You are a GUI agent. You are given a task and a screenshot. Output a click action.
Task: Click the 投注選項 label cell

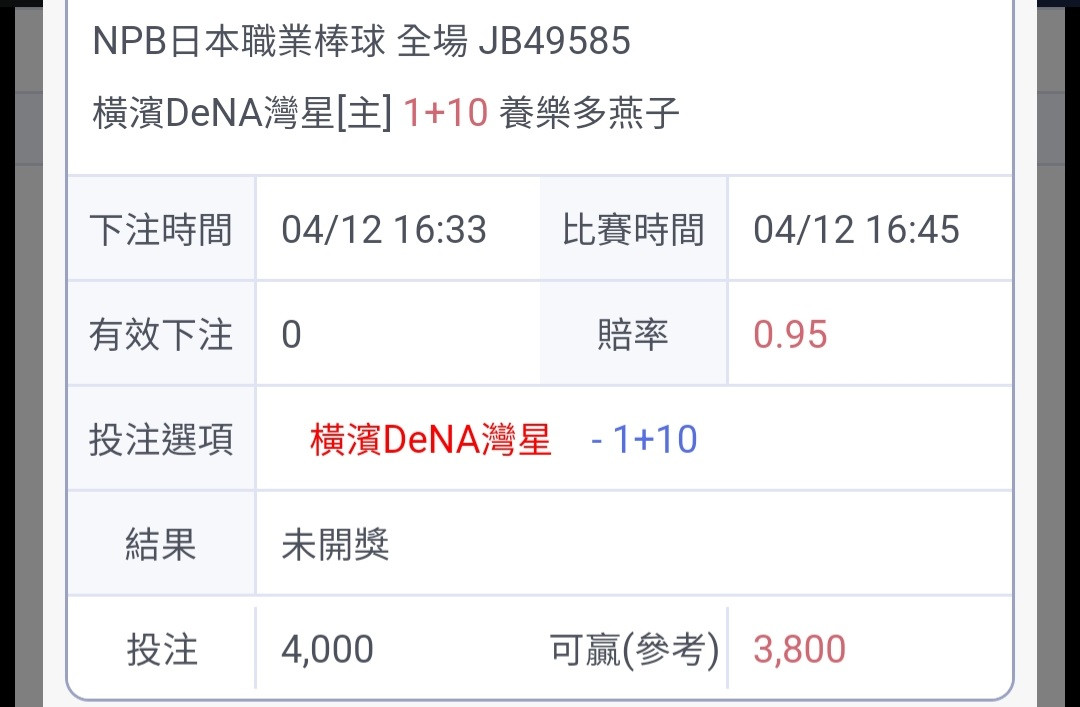pos(161,440)
